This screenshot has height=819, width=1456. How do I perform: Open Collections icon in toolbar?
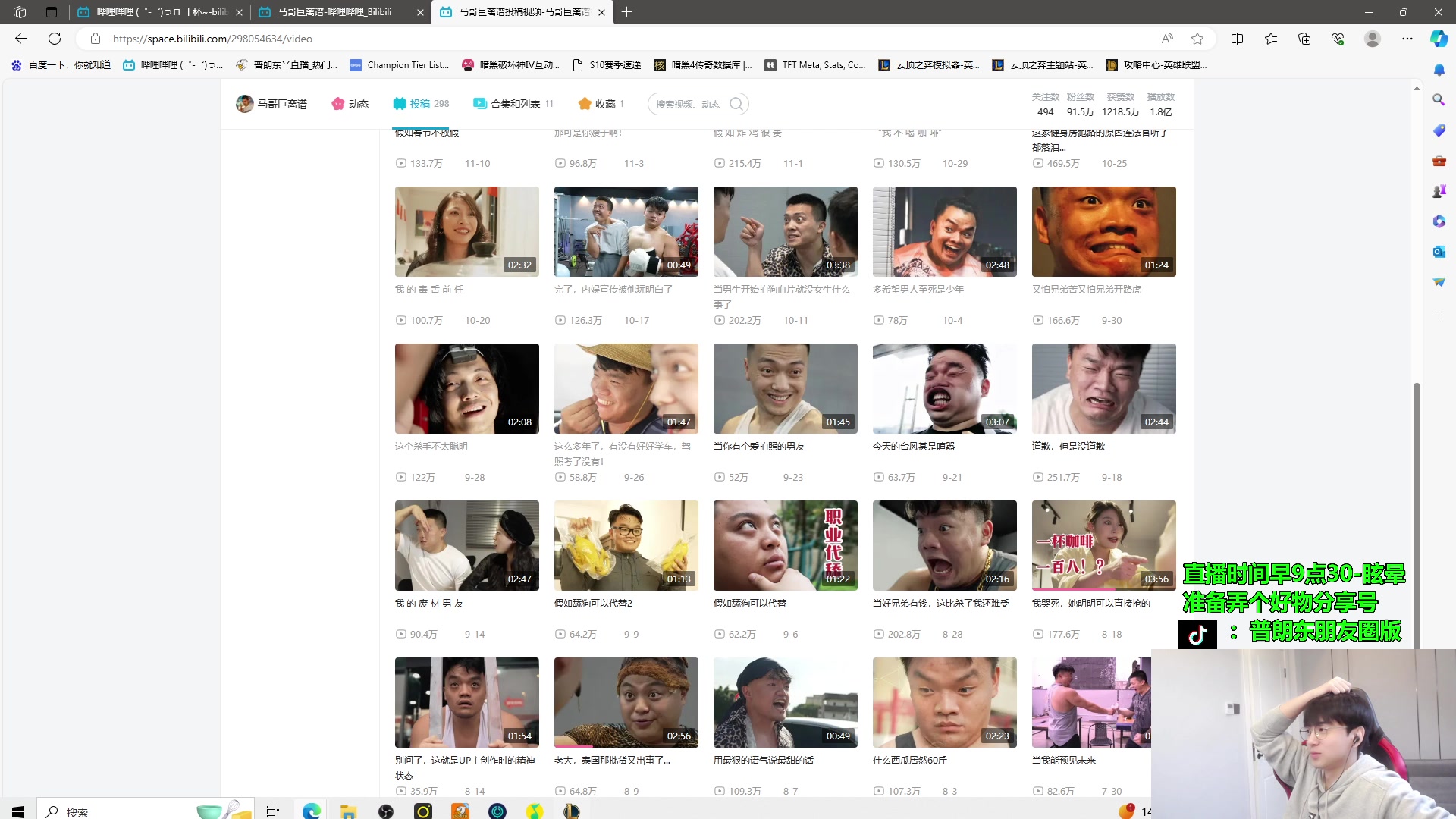pos(1304,39)
